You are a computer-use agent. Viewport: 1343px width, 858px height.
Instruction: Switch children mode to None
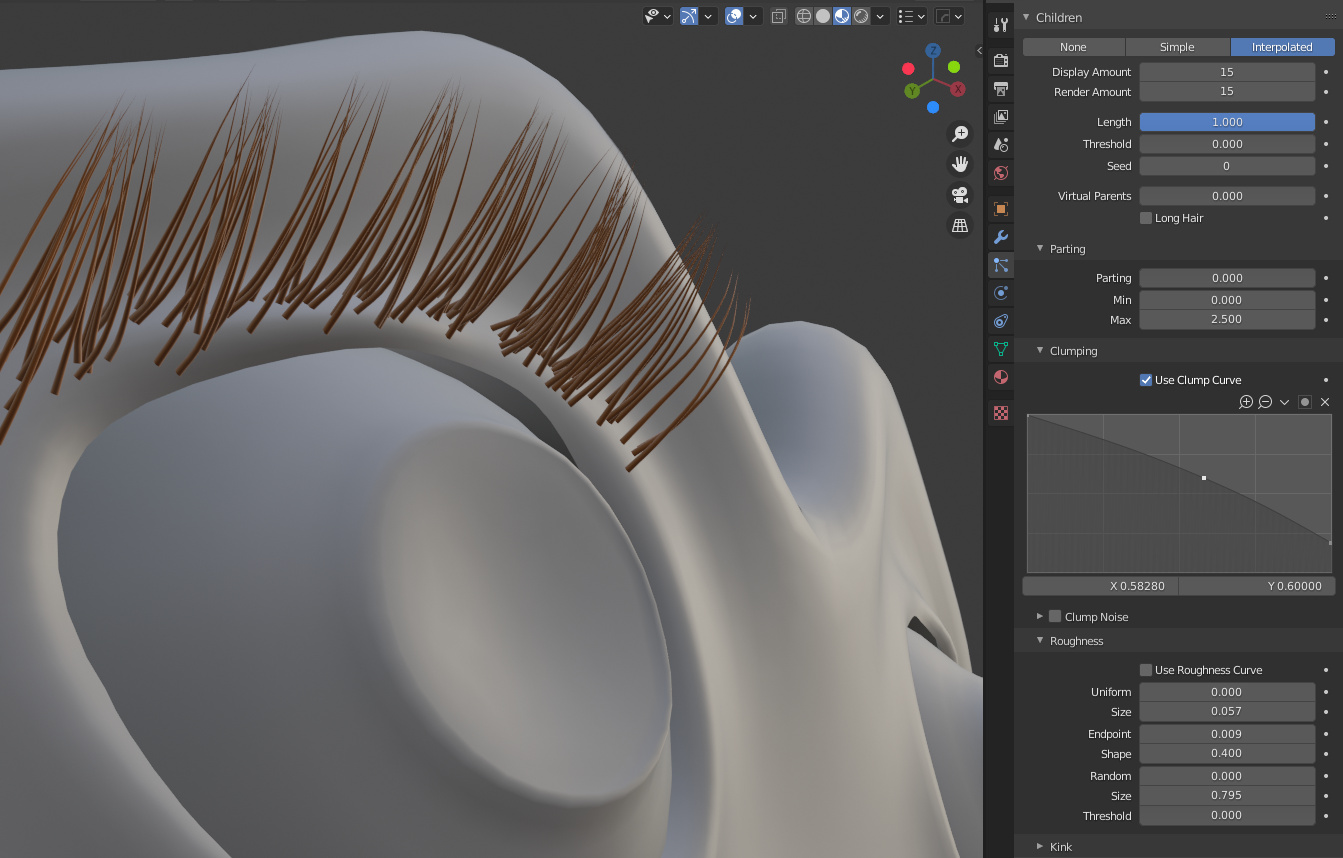pyautogui.click(x=1072, y=46)
